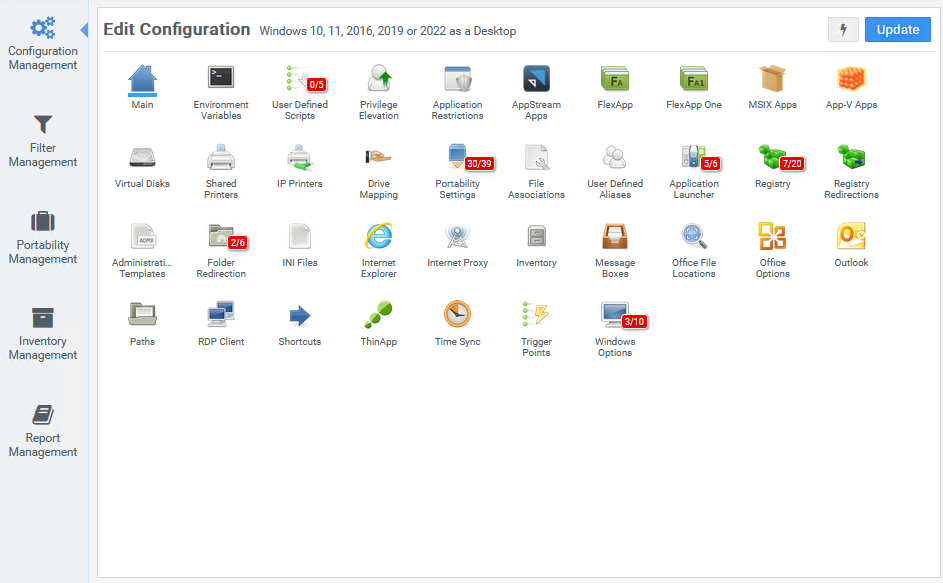Switch to Filter Management section
This screenshot has width=943, height=583.
coord(43,139)
